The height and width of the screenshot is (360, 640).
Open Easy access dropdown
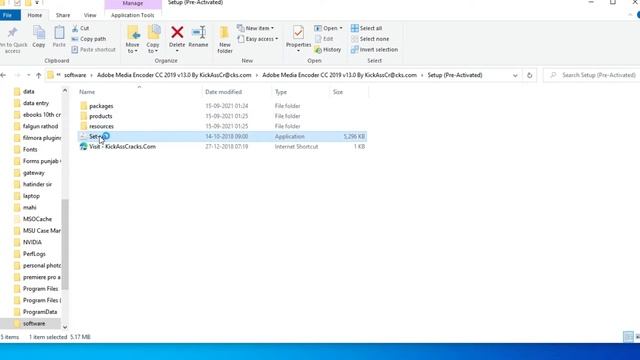click(x=258, y=39)
